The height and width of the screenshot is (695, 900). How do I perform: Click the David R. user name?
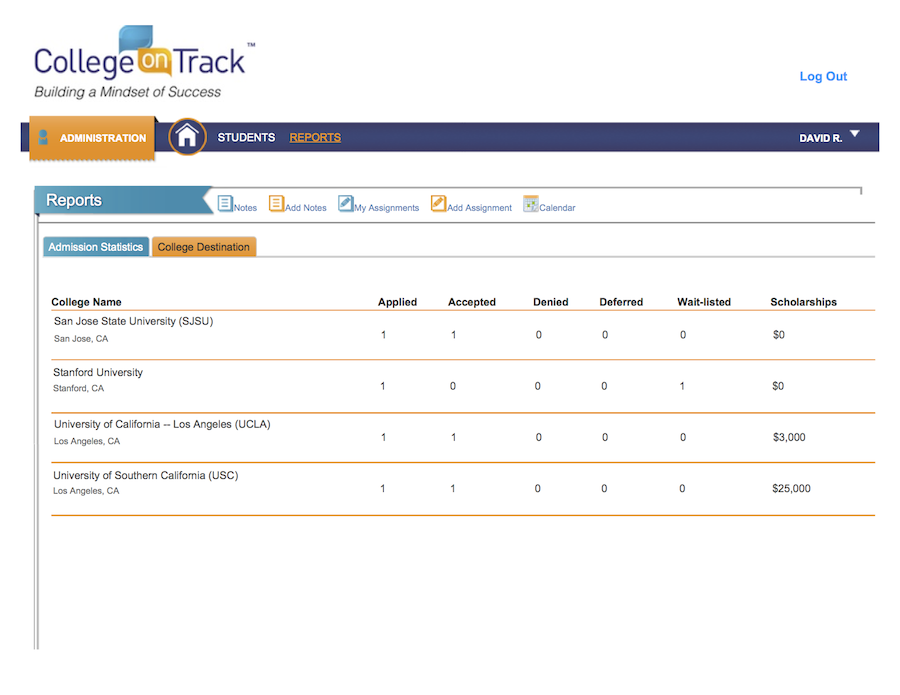820,138
